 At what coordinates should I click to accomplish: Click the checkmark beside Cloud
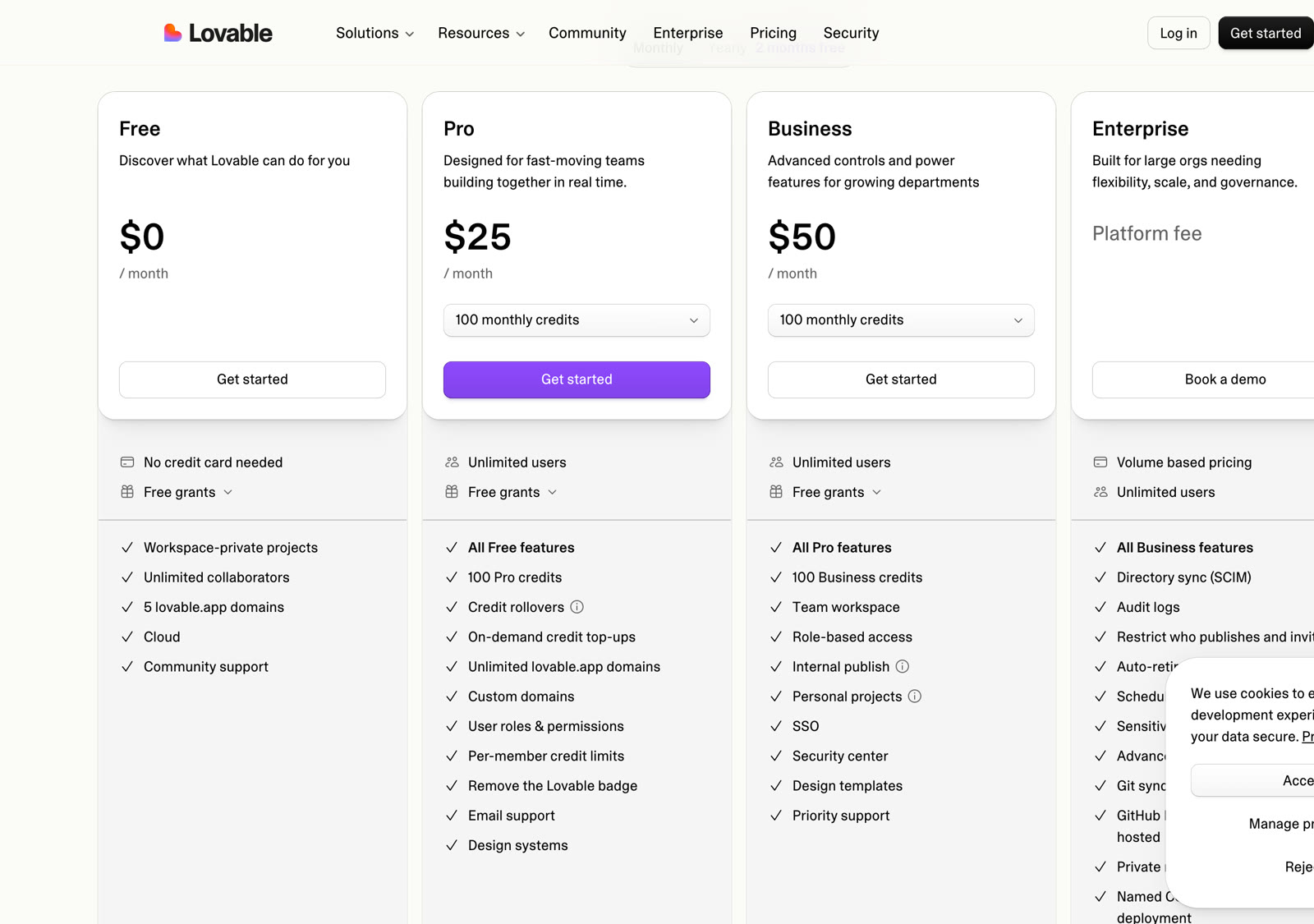click(127, 637)
